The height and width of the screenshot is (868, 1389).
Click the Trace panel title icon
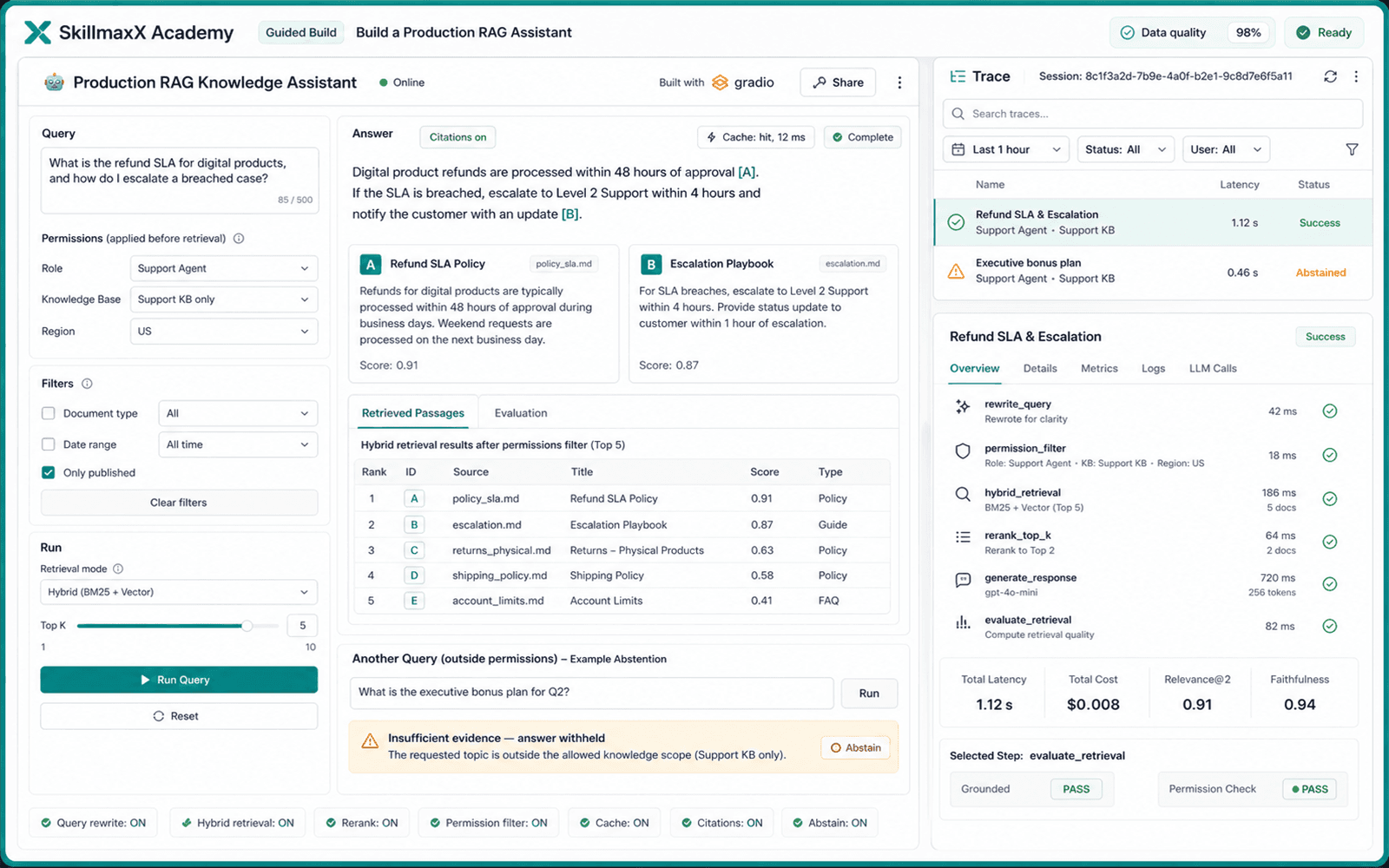coord(958,76)
